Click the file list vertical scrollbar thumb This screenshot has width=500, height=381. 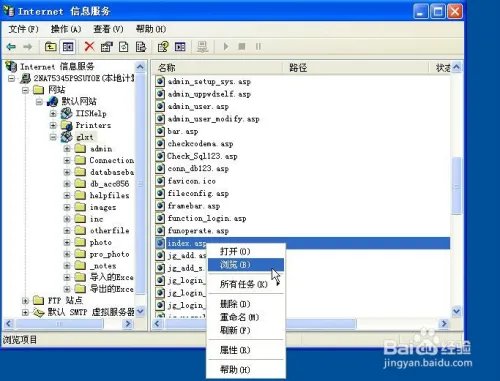click(x=456, y=186)
